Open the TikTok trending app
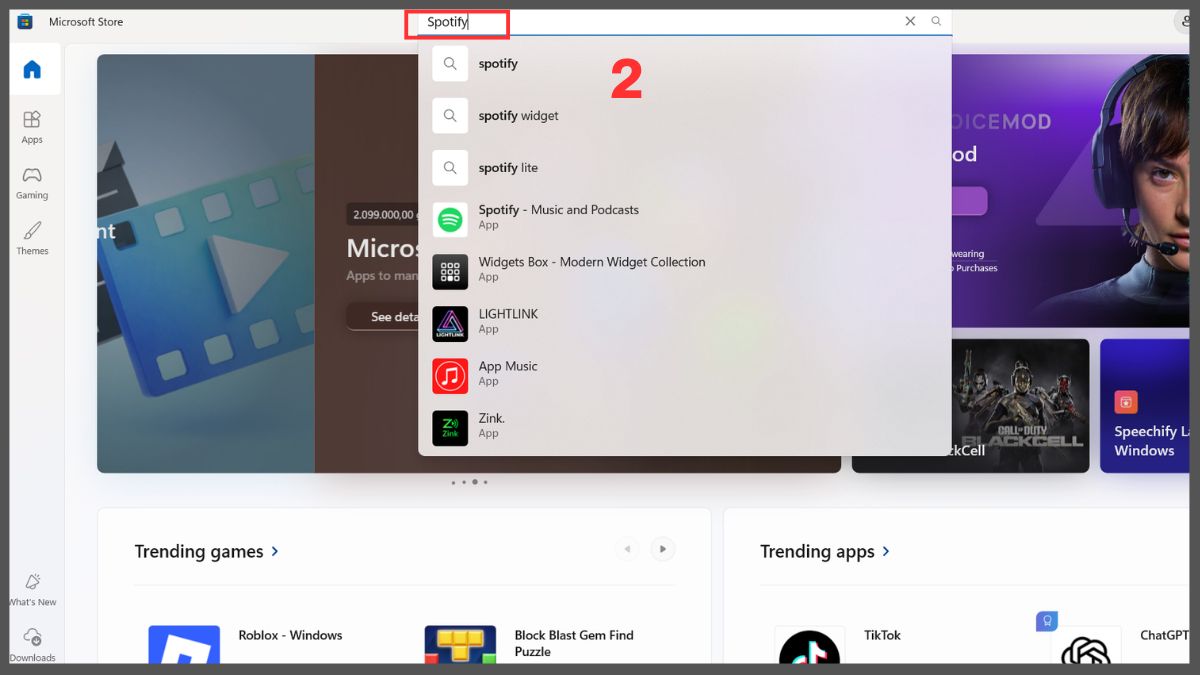 pos(883,636)
